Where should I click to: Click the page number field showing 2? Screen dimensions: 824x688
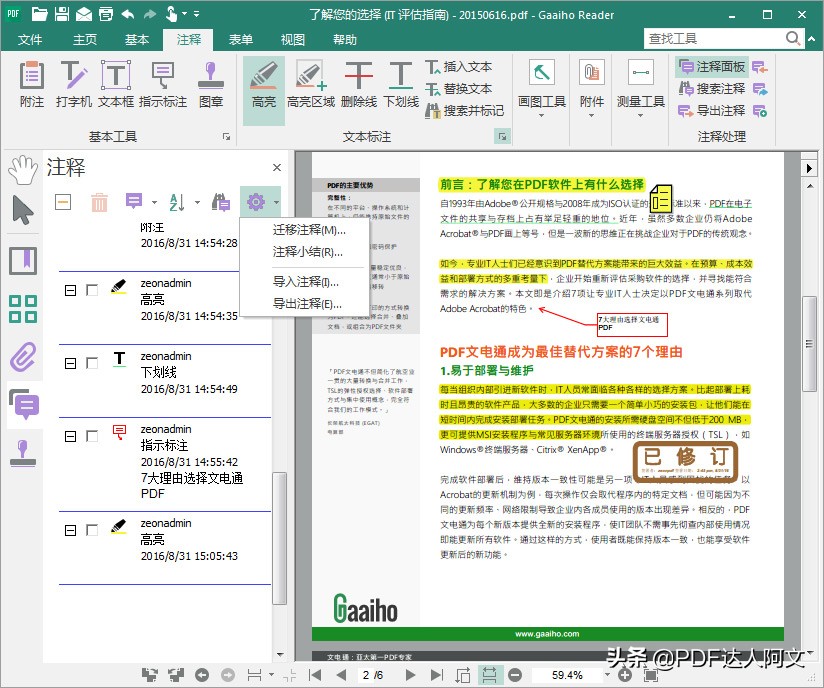[367, 675]
